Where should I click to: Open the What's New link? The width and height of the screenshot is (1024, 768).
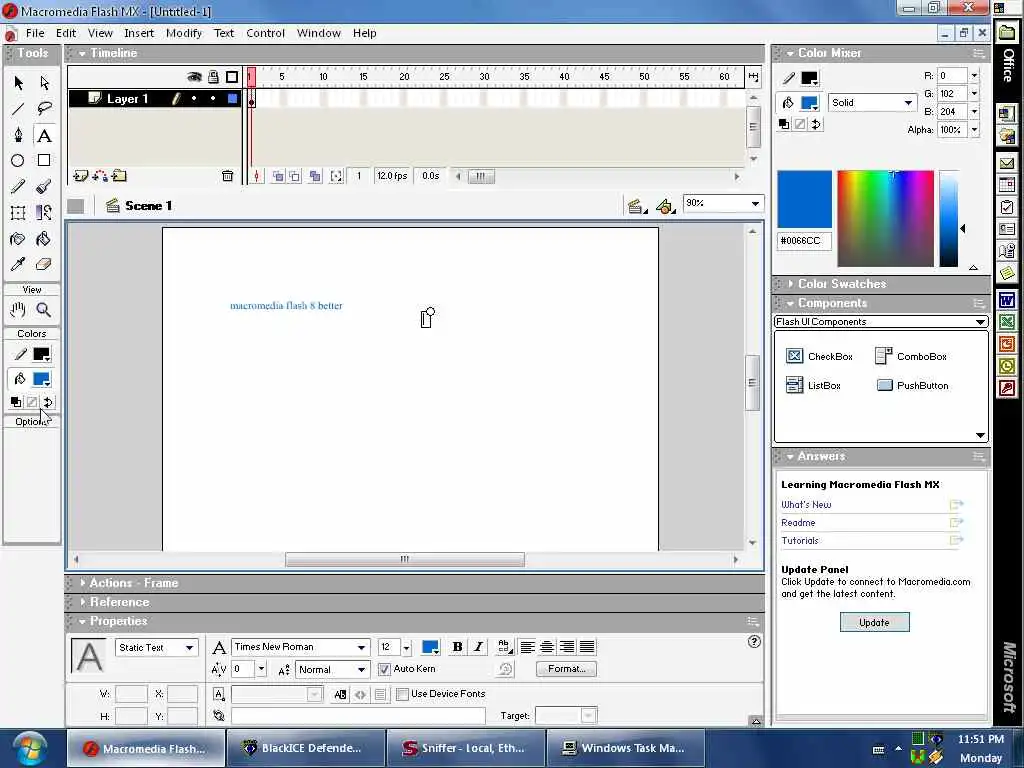806,505
